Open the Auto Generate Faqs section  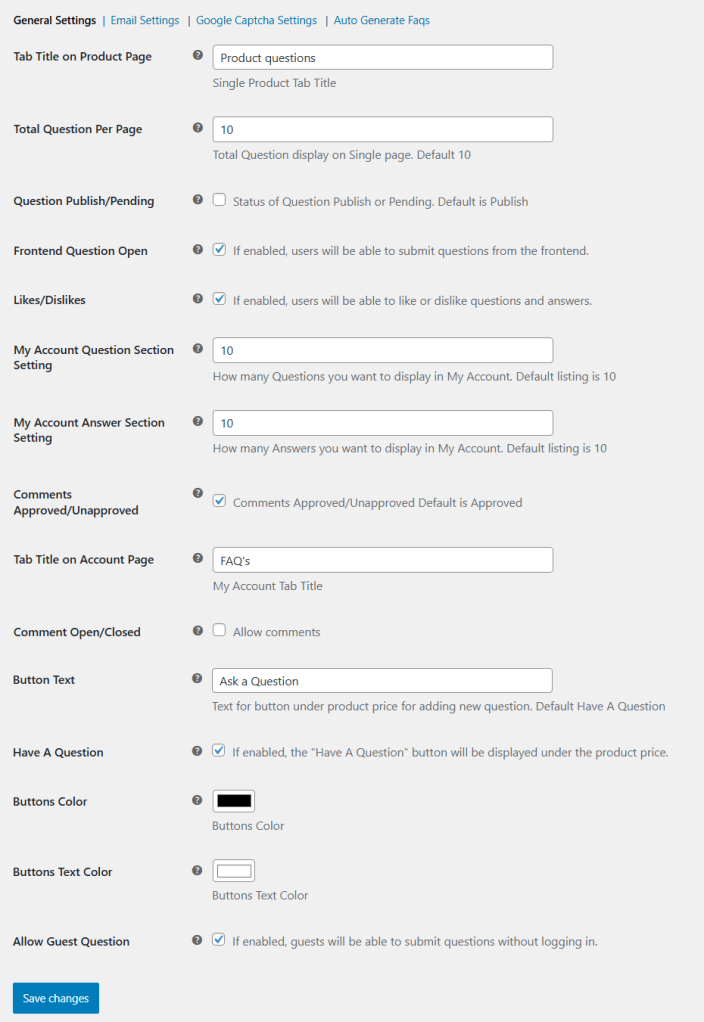click(381, 19)
